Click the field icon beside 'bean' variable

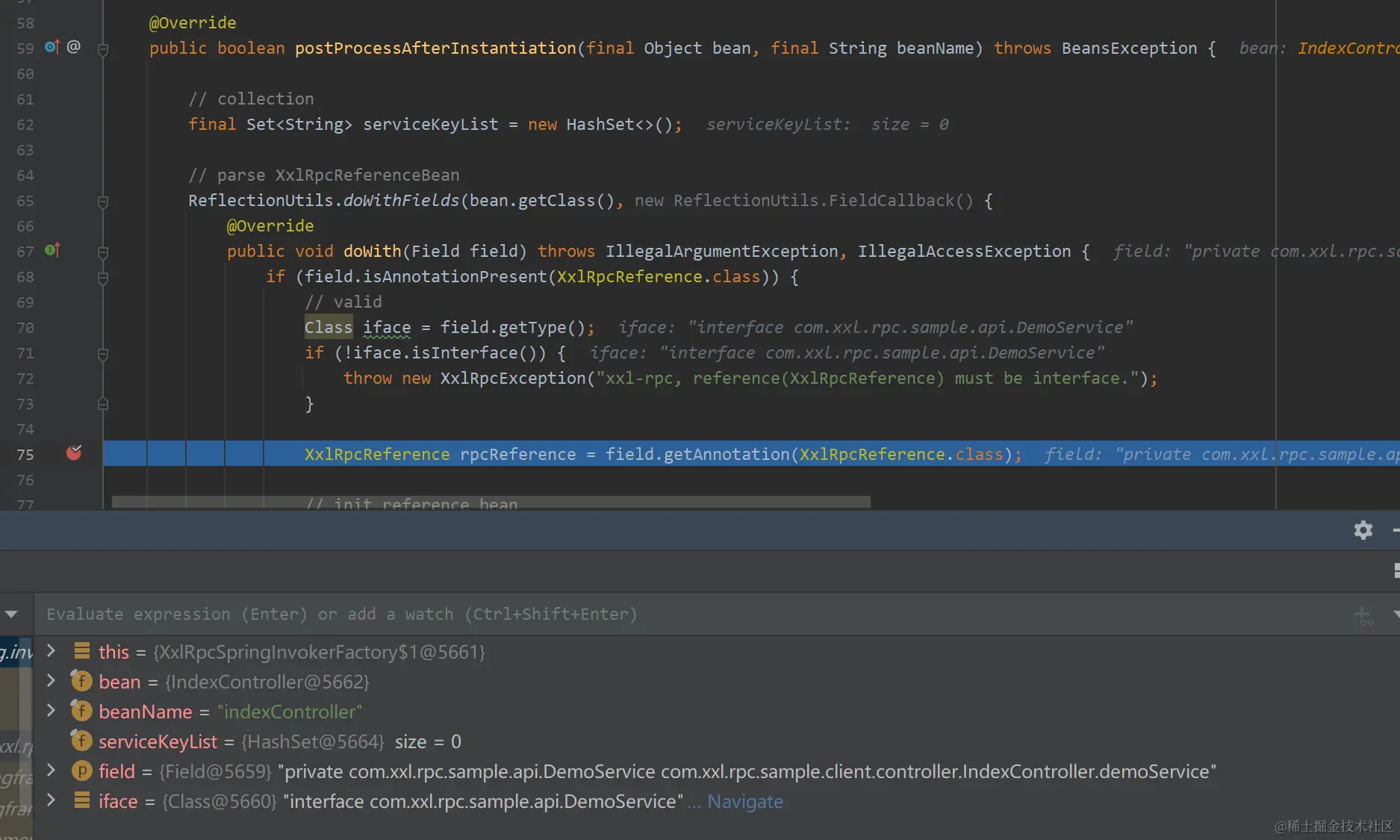pyautogui.click(x=81, y=681)
